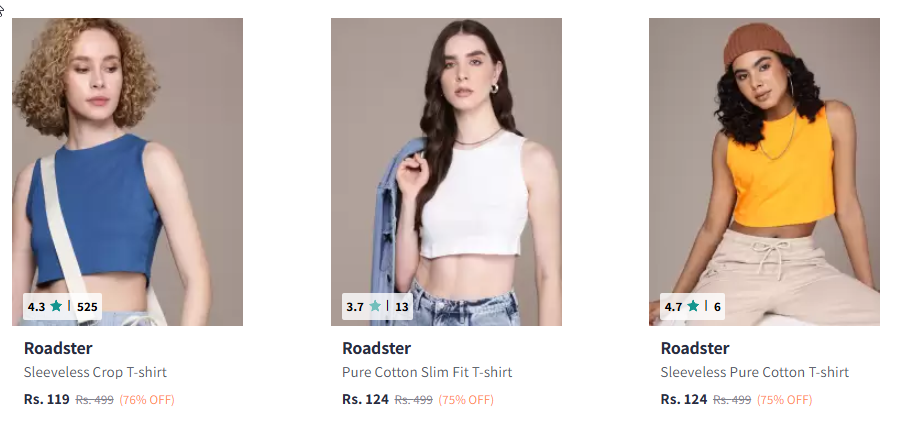Click the 76% OFF discount label
The height and width of the screenshot is (431, 899).
147,399
